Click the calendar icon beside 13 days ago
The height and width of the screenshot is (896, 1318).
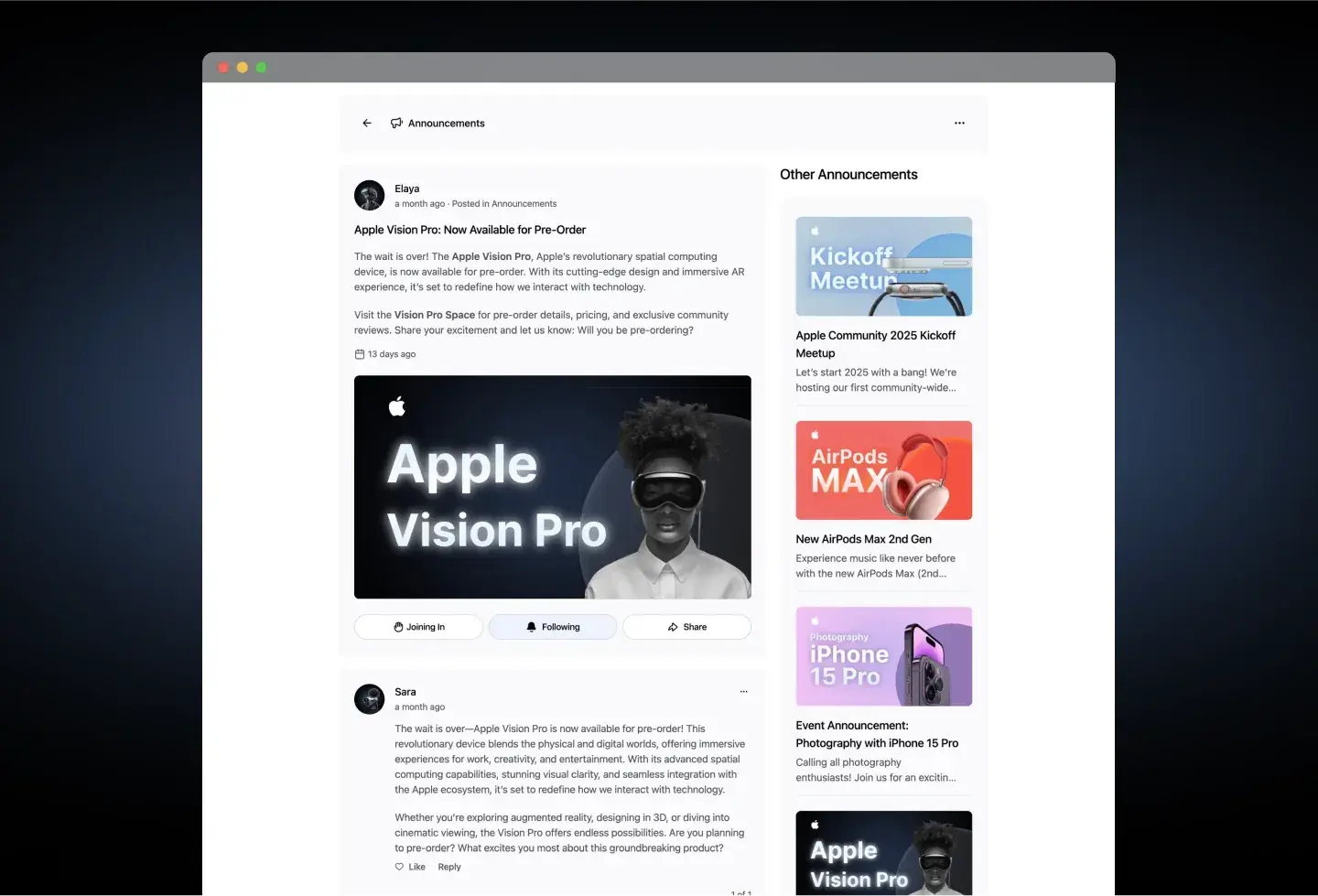click(360, 354)
